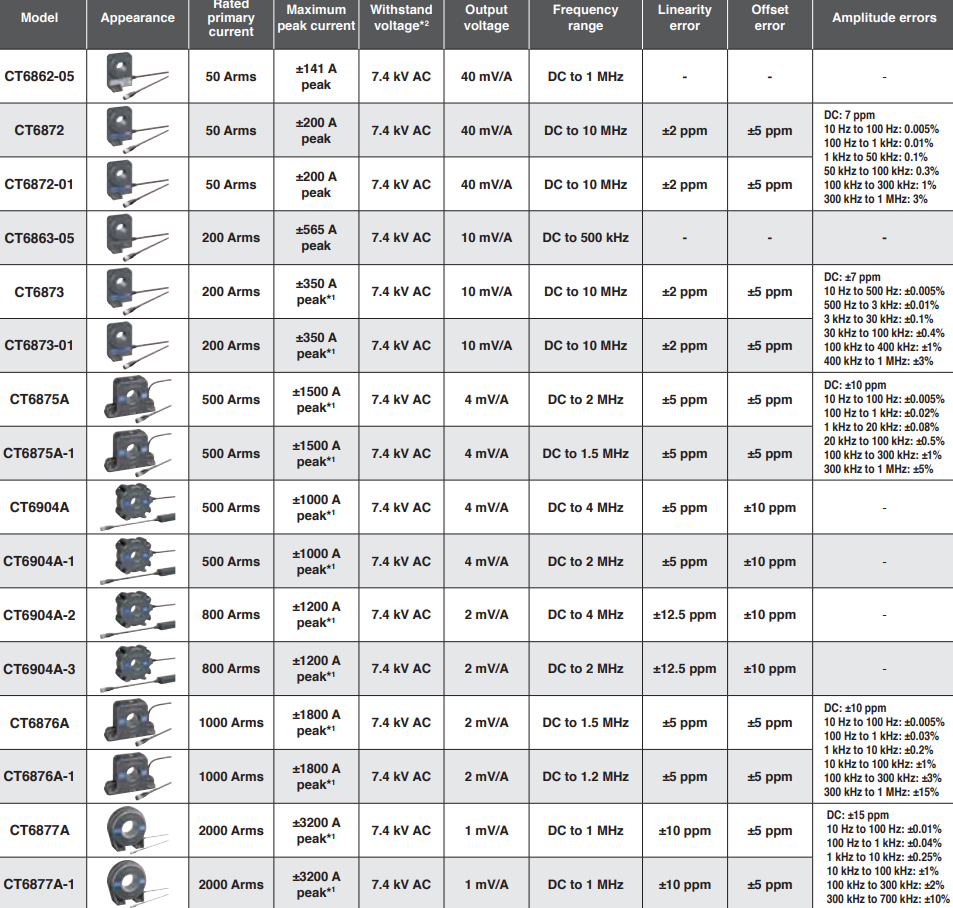View the CT6876A product image
The height and width of the screenshot is (908, 953).
click(x=137, y=722)
